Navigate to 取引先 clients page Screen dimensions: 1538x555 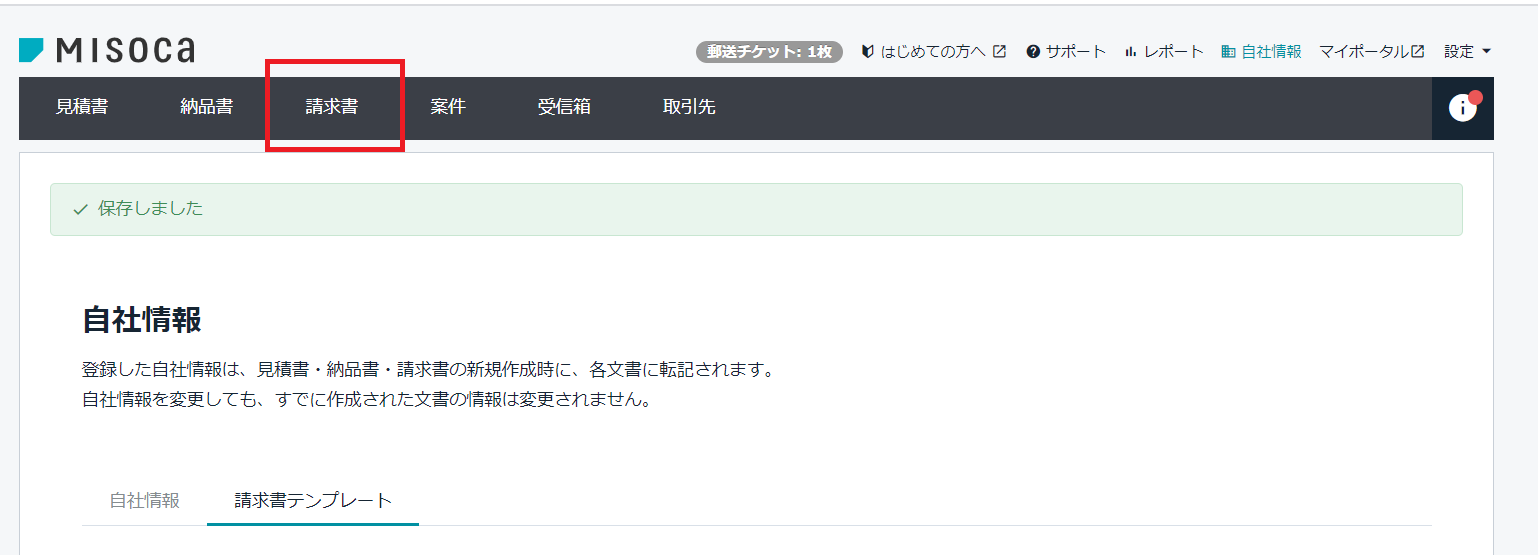pos(689,107)
